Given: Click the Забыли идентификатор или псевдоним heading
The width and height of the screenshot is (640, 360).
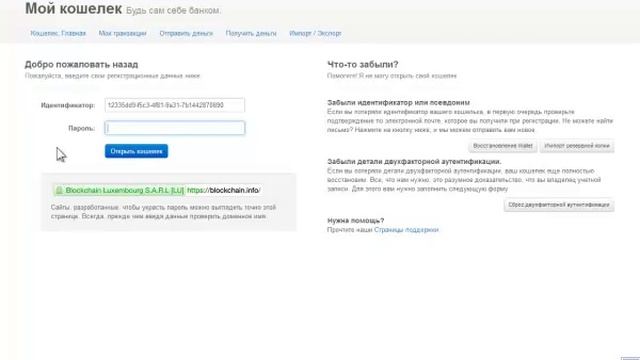Looking at the screenshot, I should pyautogui.click(x=398, y=103).
